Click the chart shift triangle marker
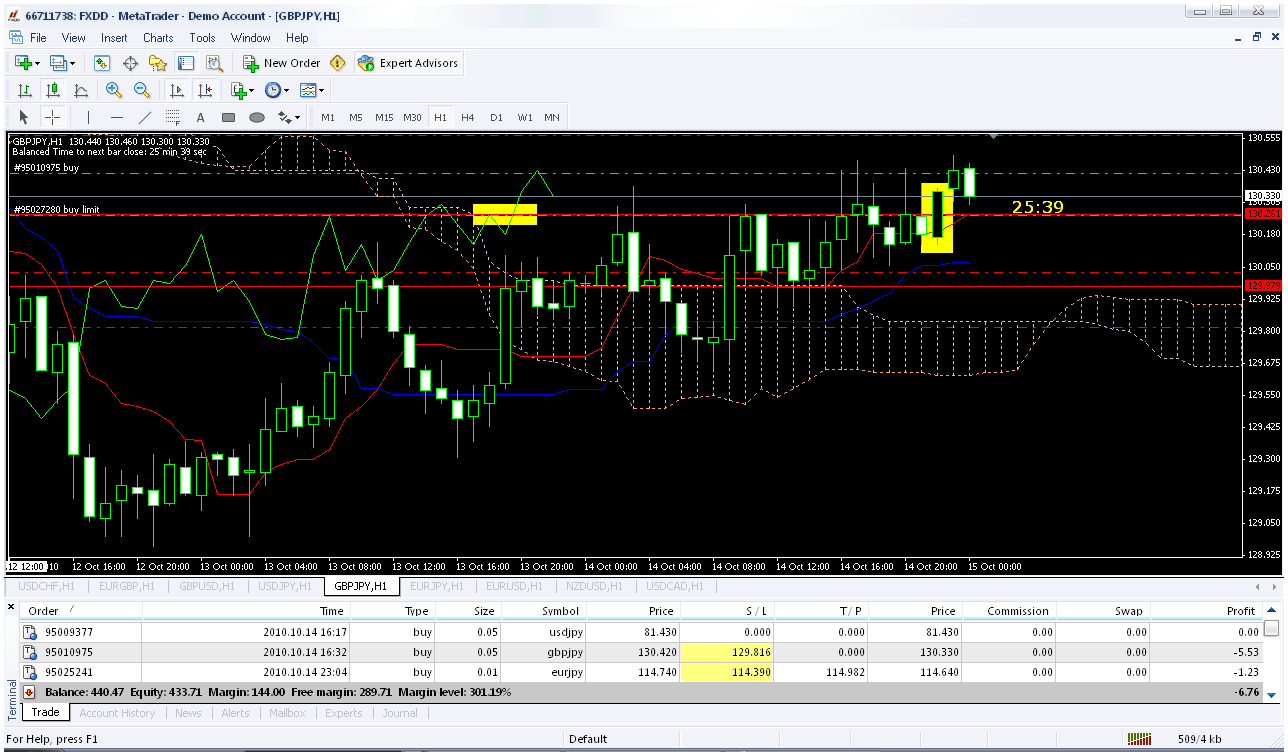Image resolution: width=1288 pixels, height=752 pixels. click(x=993, y=135)
